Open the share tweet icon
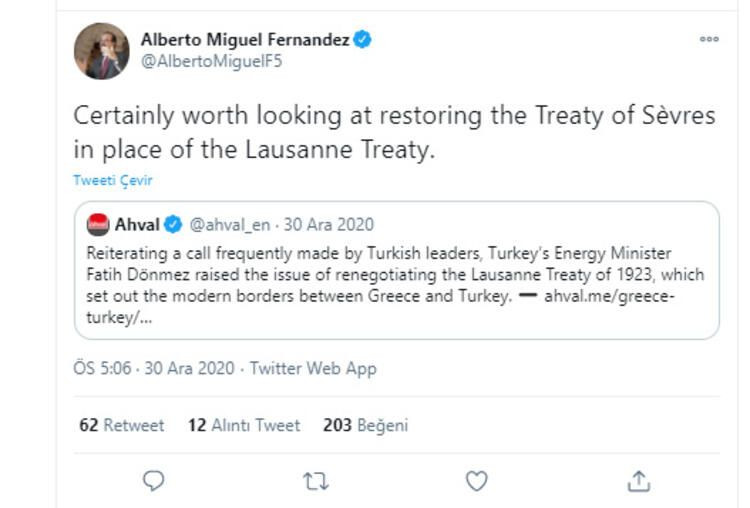The width and height of the screenshot is (750, 508). coord(638,481)
